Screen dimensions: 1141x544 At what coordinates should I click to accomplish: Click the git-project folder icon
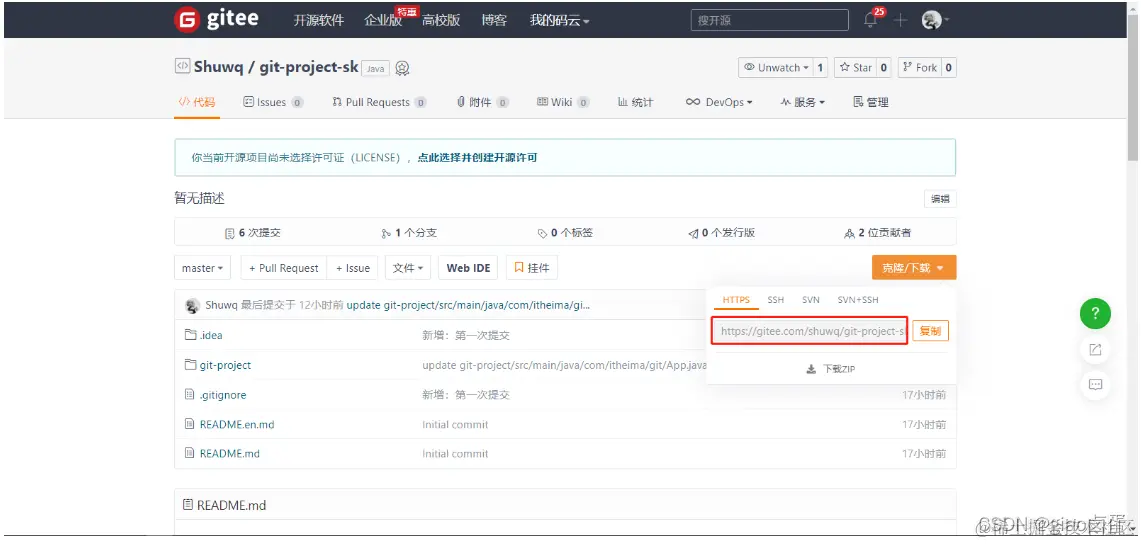point(191,365)
